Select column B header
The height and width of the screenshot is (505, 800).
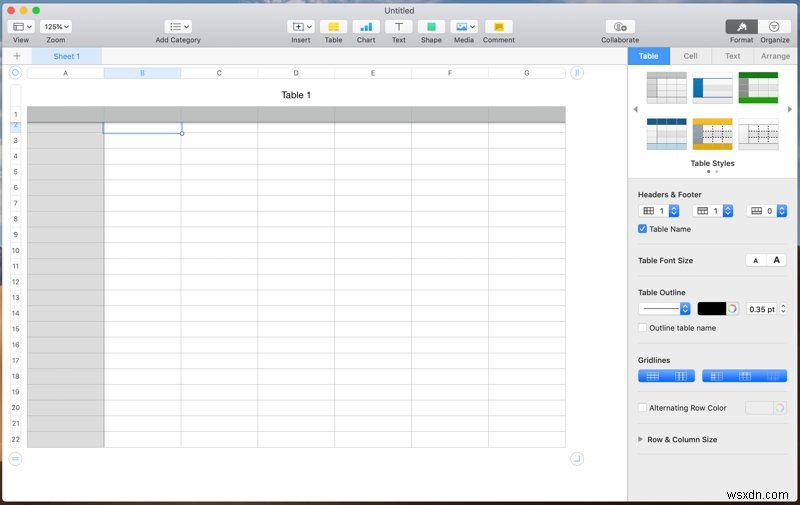click(142, 73)
